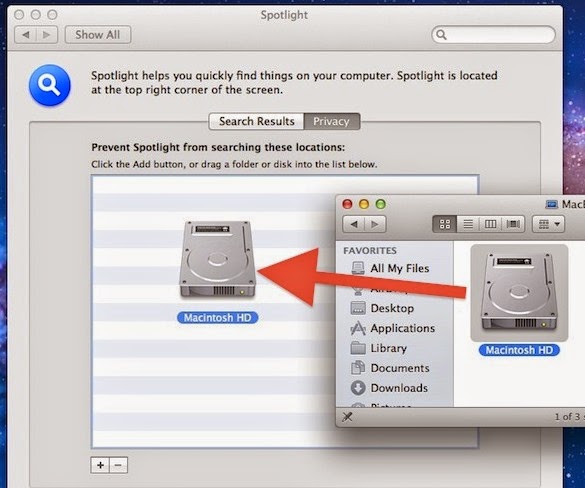This screenshot has height=488, width=585.
Task: Select Macintosh HD icon in the privacy list
Action: (218, 259)
